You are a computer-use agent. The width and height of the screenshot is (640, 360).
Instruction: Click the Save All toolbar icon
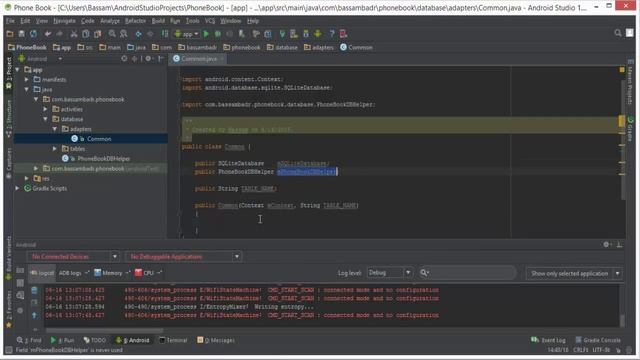point(22,34)
